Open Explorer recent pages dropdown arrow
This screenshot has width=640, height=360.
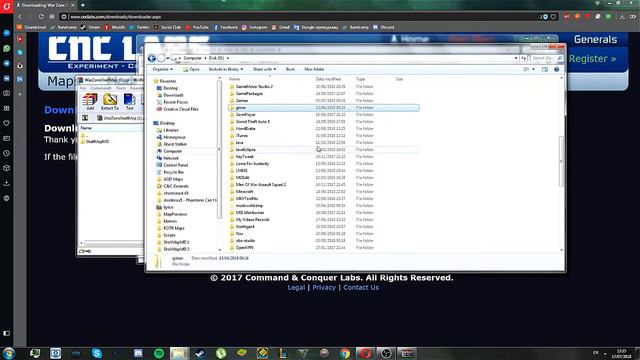tap(168, 58)
